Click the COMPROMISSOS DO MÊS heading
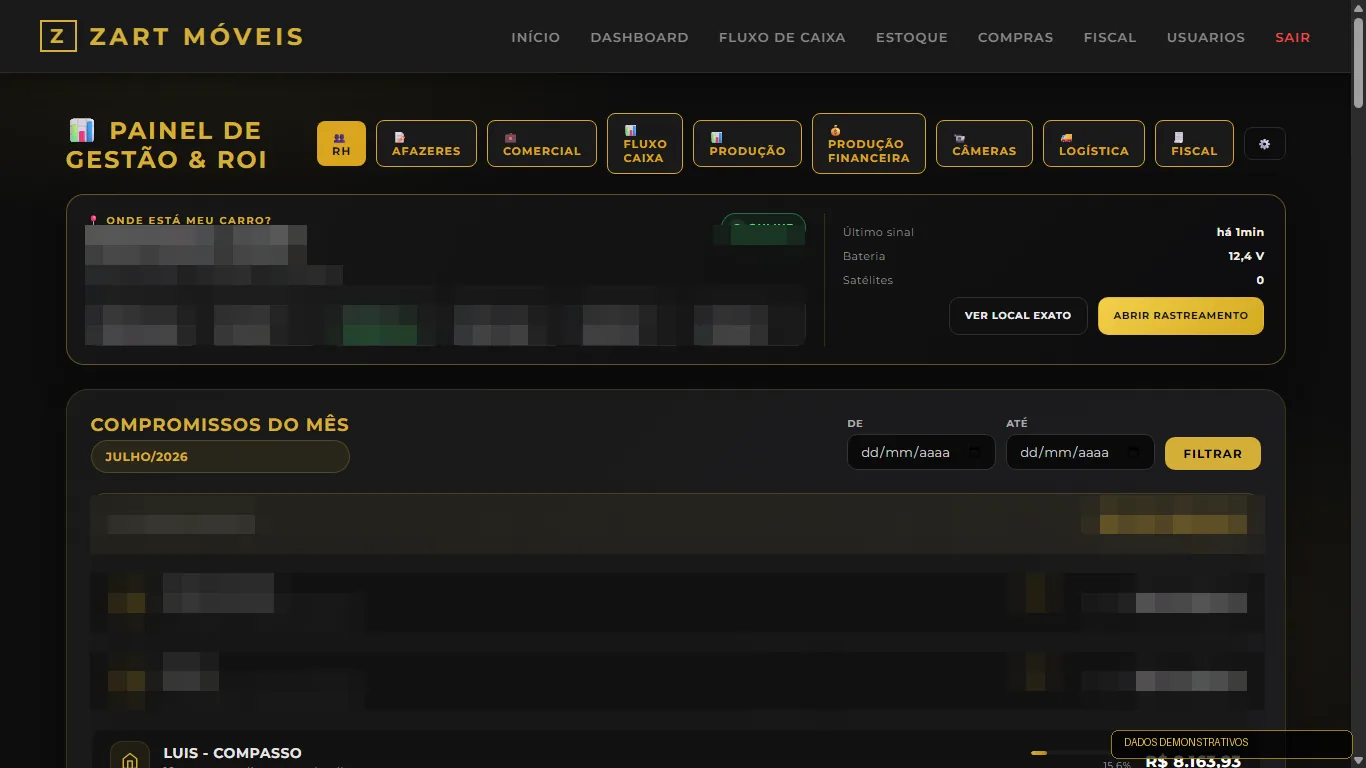 tap(220, 425)
